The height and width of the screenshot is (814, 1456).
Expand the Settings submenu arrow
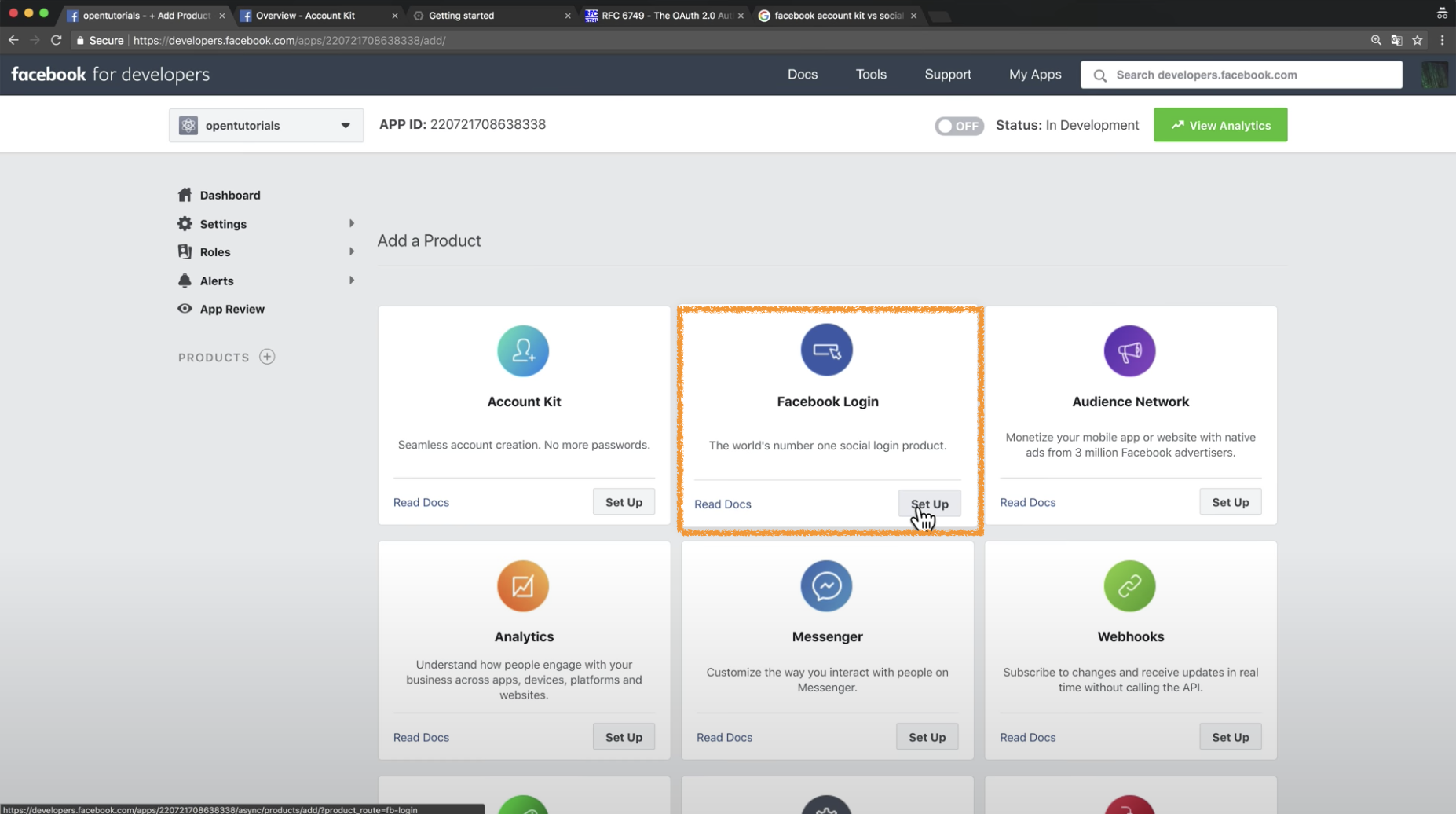pyautogui.click(x=352, y=224)
